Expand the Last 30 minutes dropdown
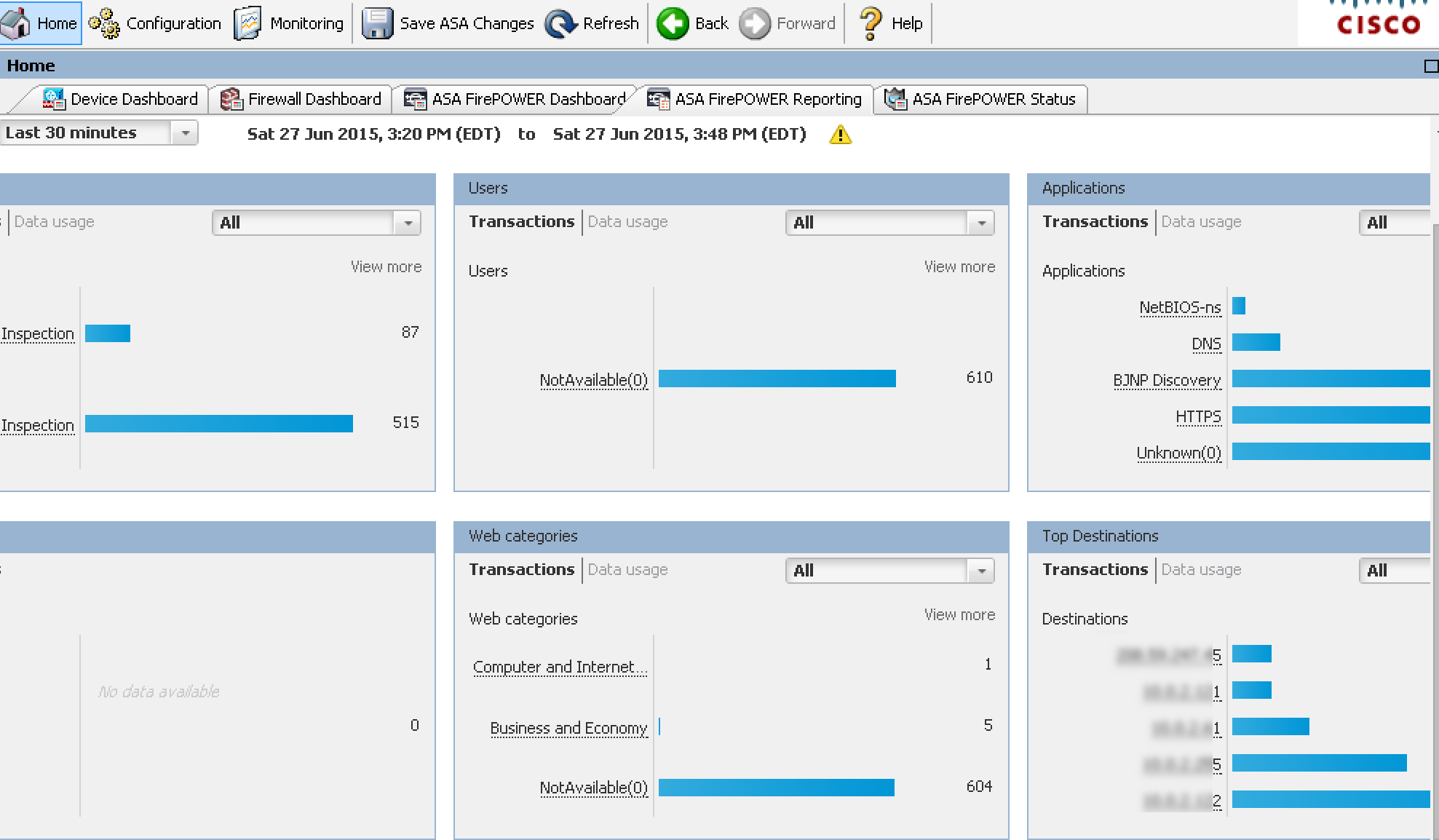The width and height of the screenshot is (1439, 840). click(186, 133)
